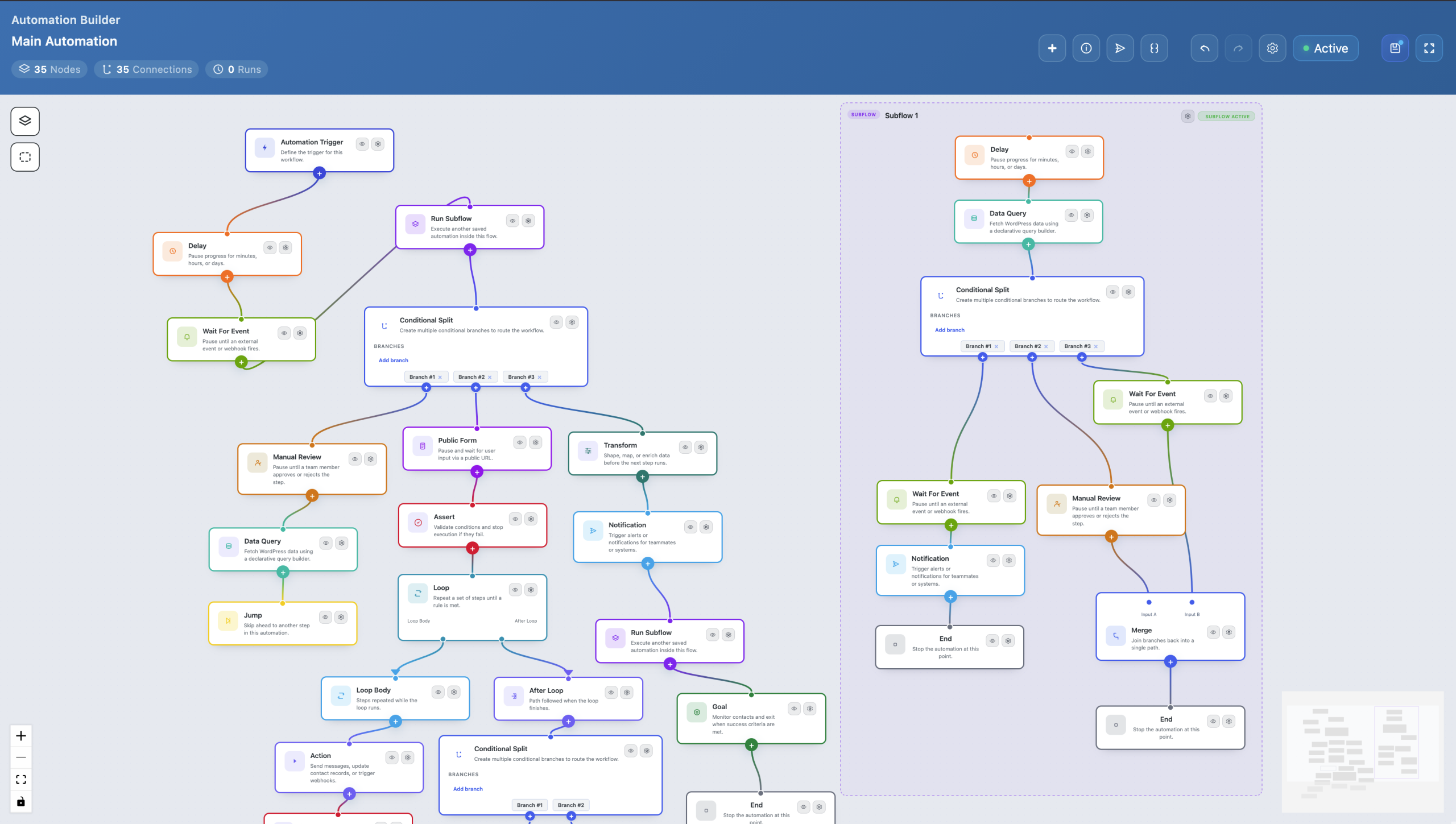
Task: Click the layers panel icon at left
Action: [25, 121]
